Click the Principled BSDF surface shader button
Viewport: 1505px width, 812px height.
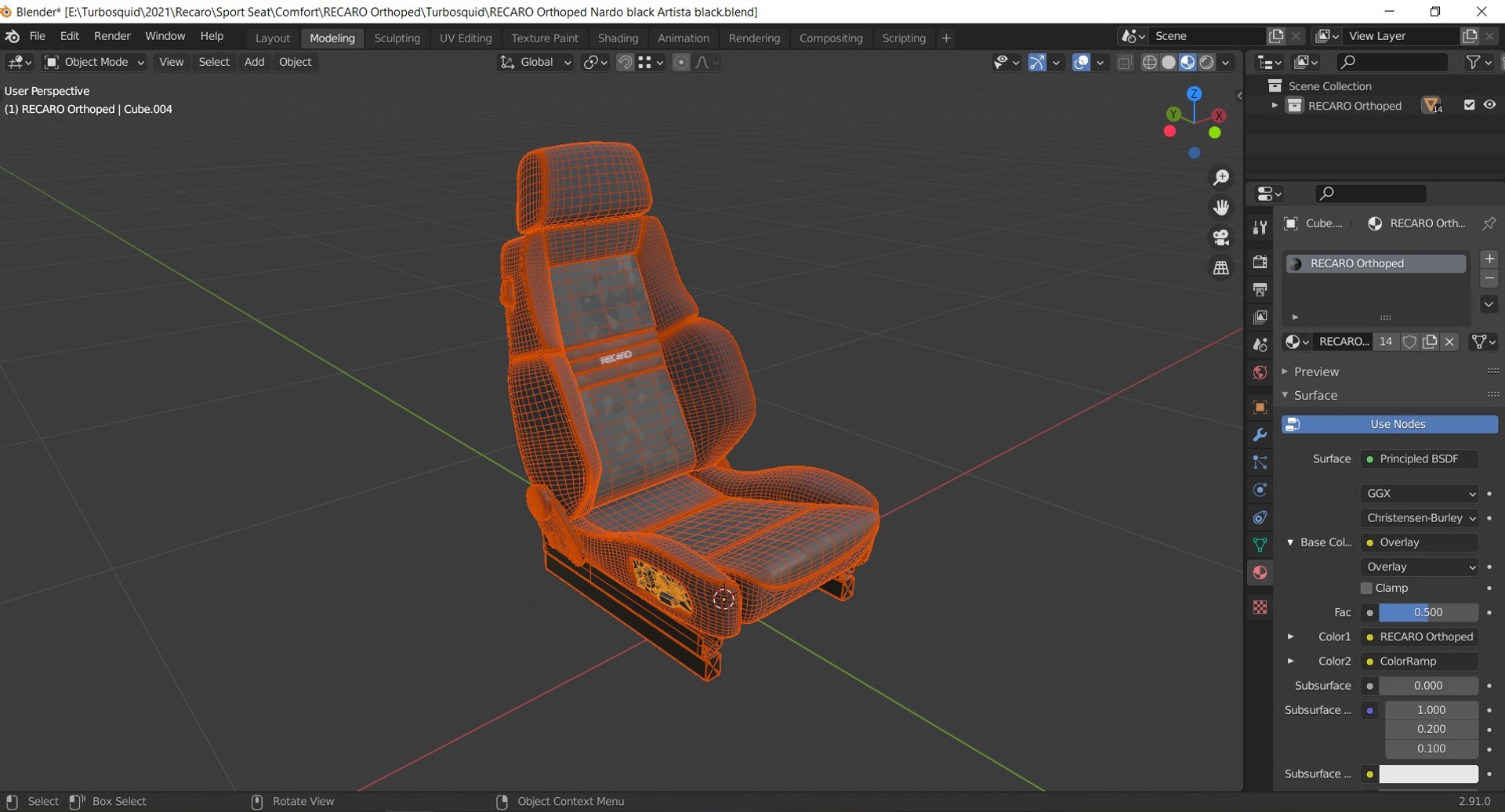pyautogui.click(x=1420, y=459)
